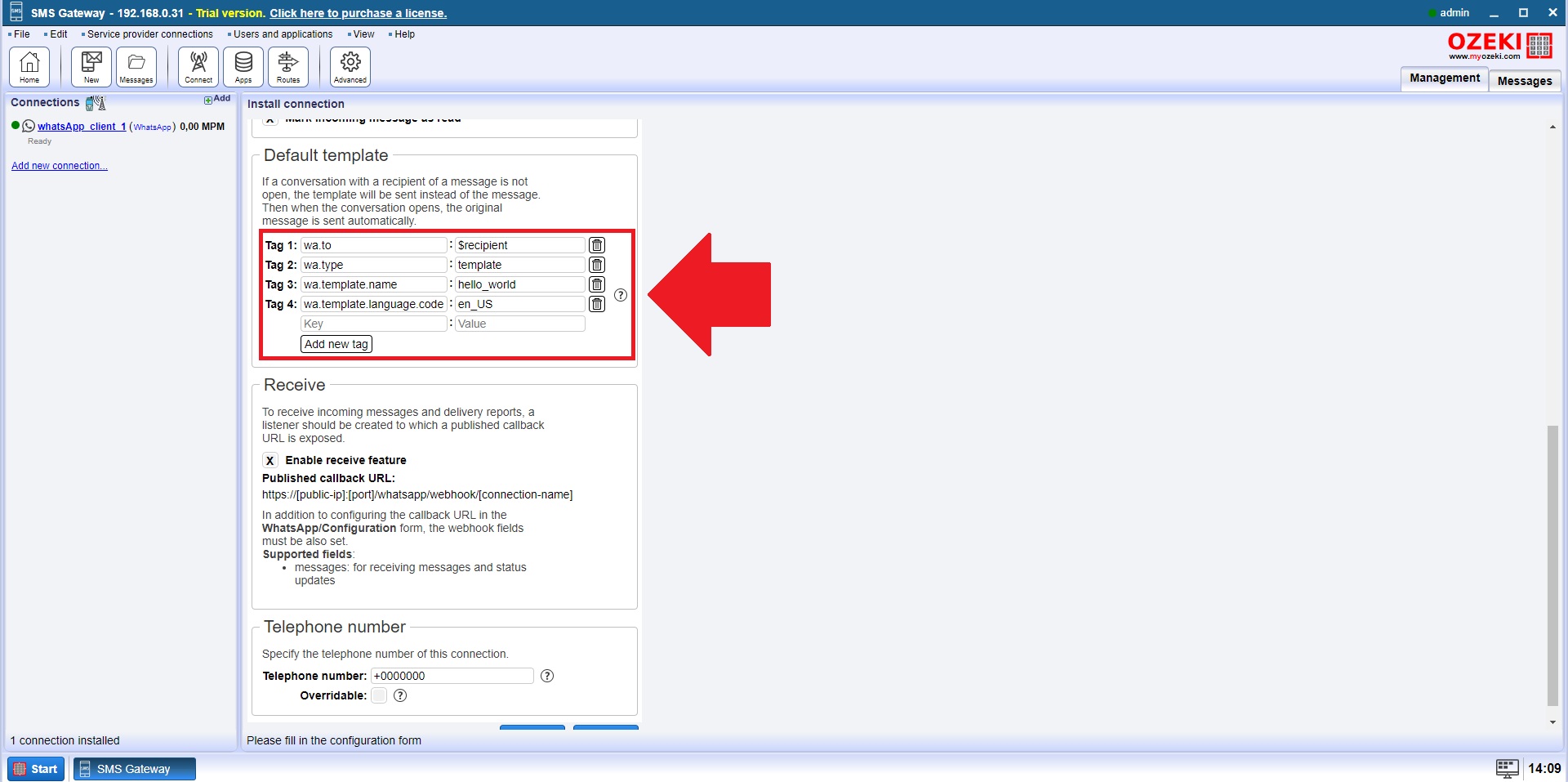
Task: Click the Telephone number input field
Action: pos(452,676)
